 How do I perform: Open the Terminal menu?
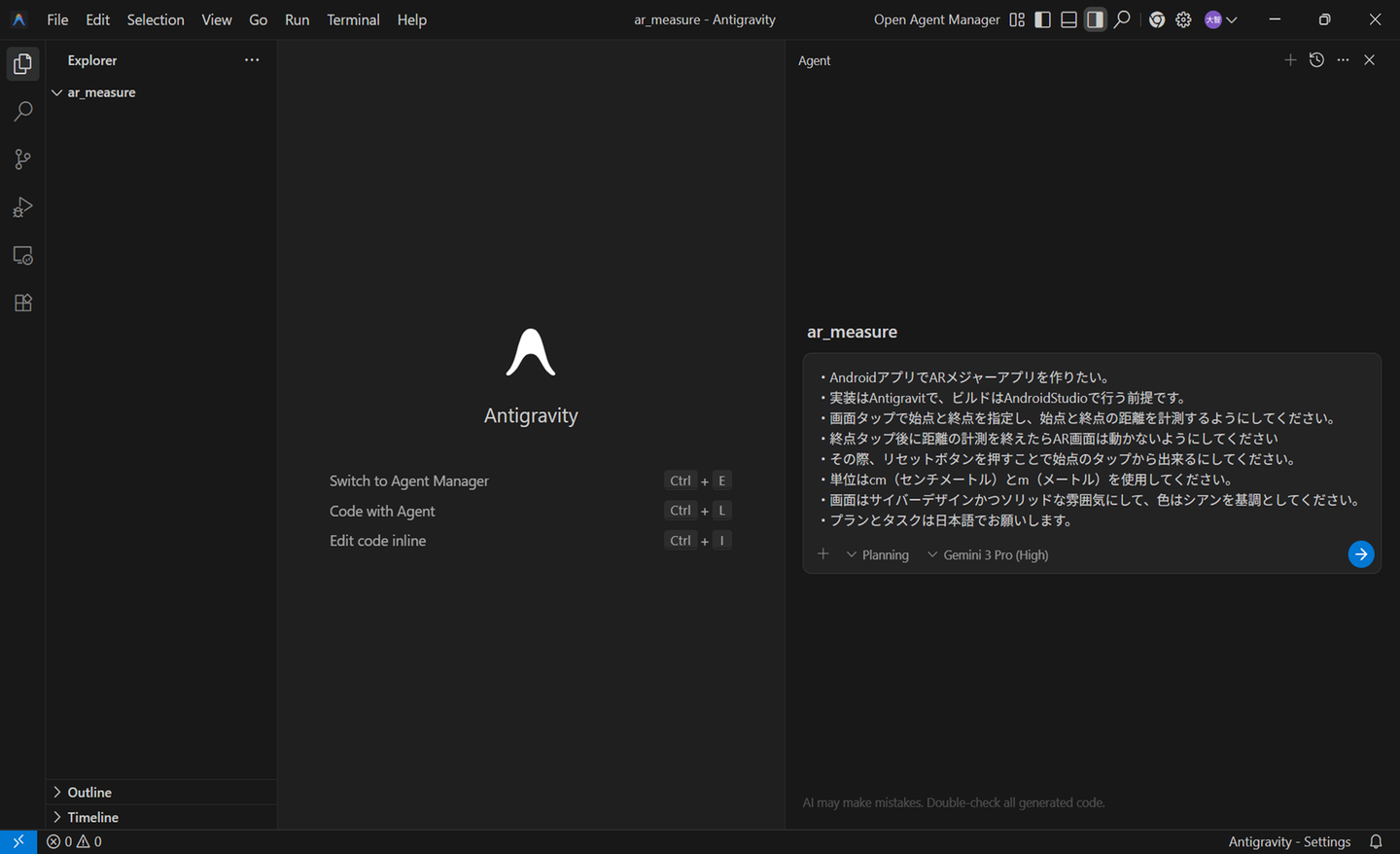[x=353, y=19]
